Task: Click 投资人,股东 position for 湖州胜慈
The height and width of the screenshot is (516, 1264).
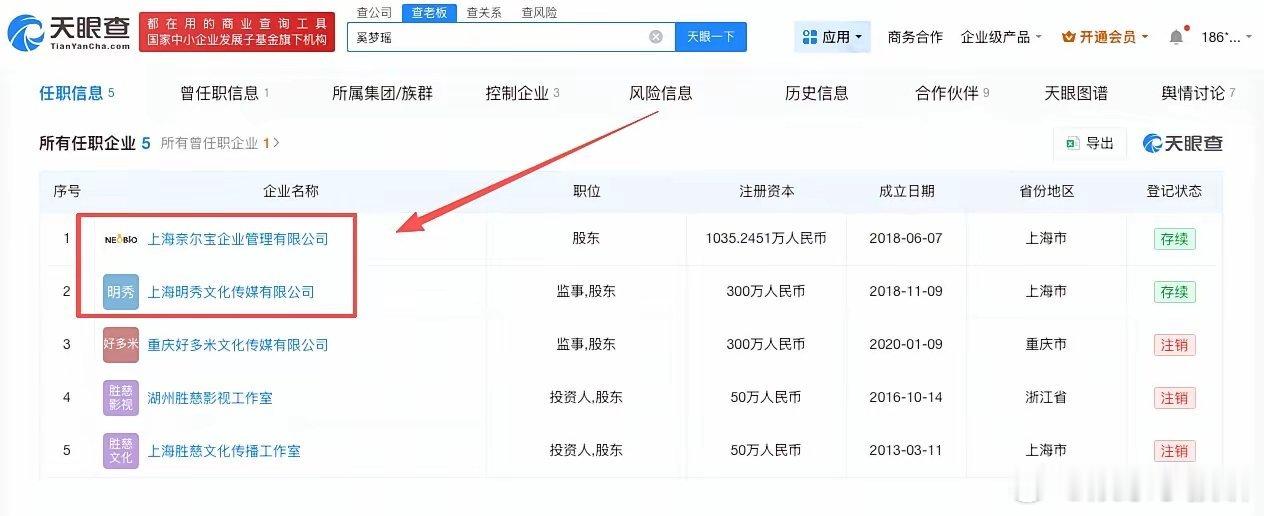Action: tap(586, 398)
